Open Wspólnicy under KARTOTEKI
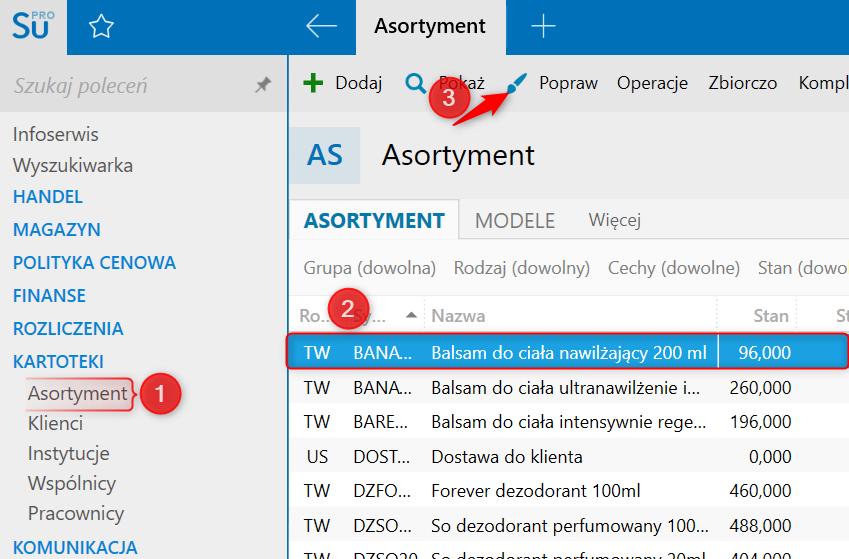This screenshot has height=559, width=849. point(71,483)
